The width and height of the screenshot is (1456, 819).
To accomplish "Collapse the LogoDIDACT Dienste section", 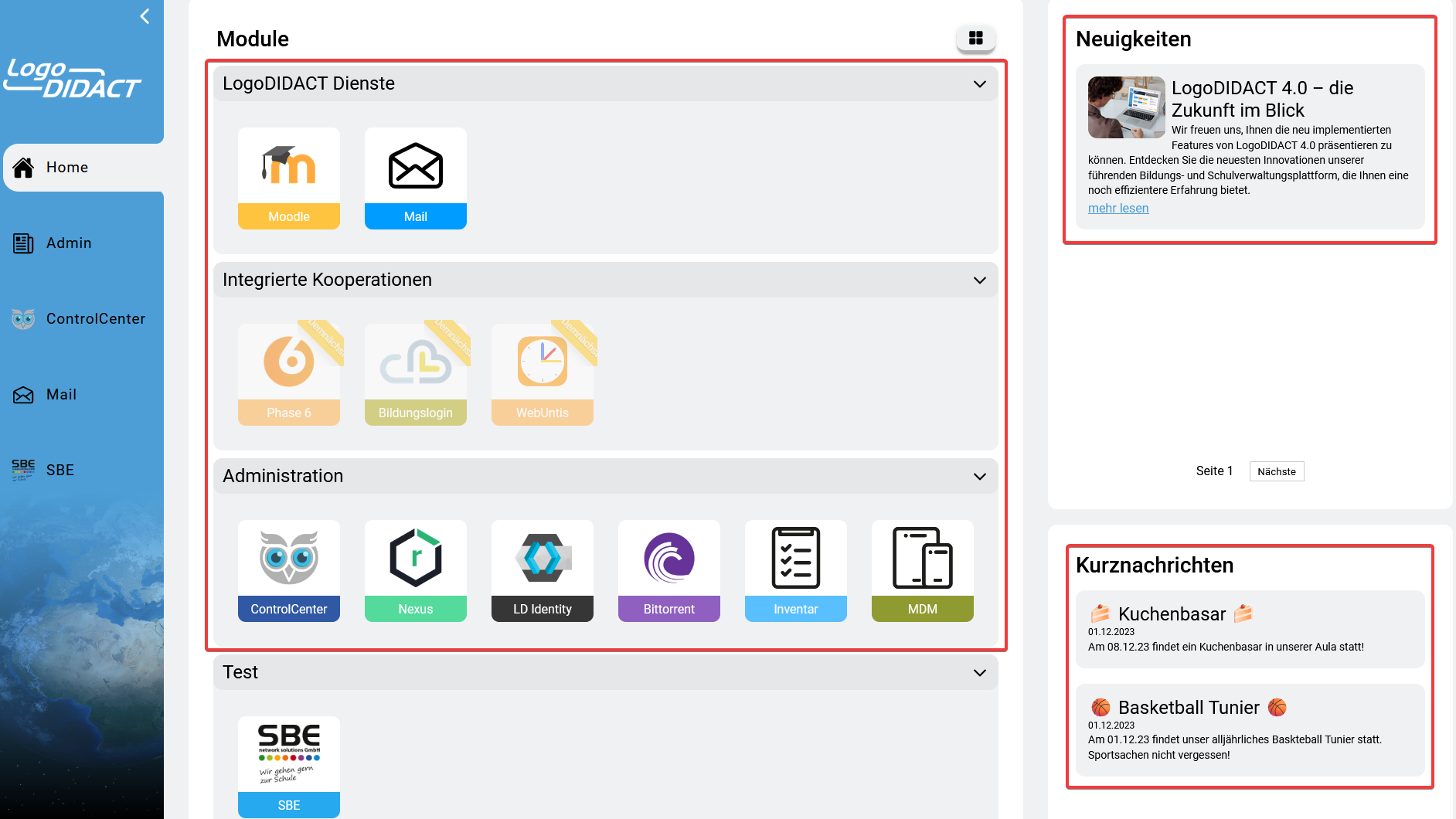I will (980, 83).
